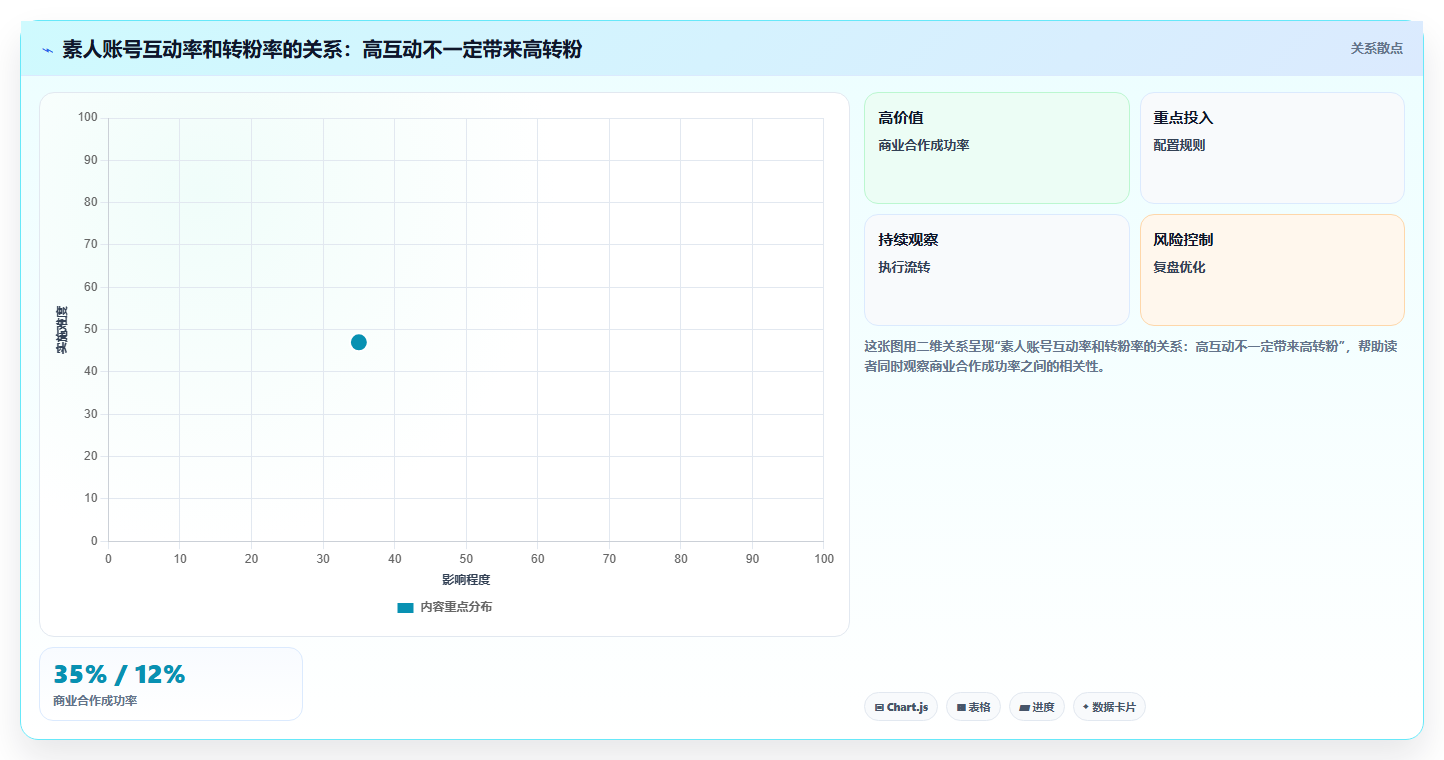1444x760 pixels.
Task: Toggle the 内容重点分布 legend swatch
Action: click(x=405, y=607)
